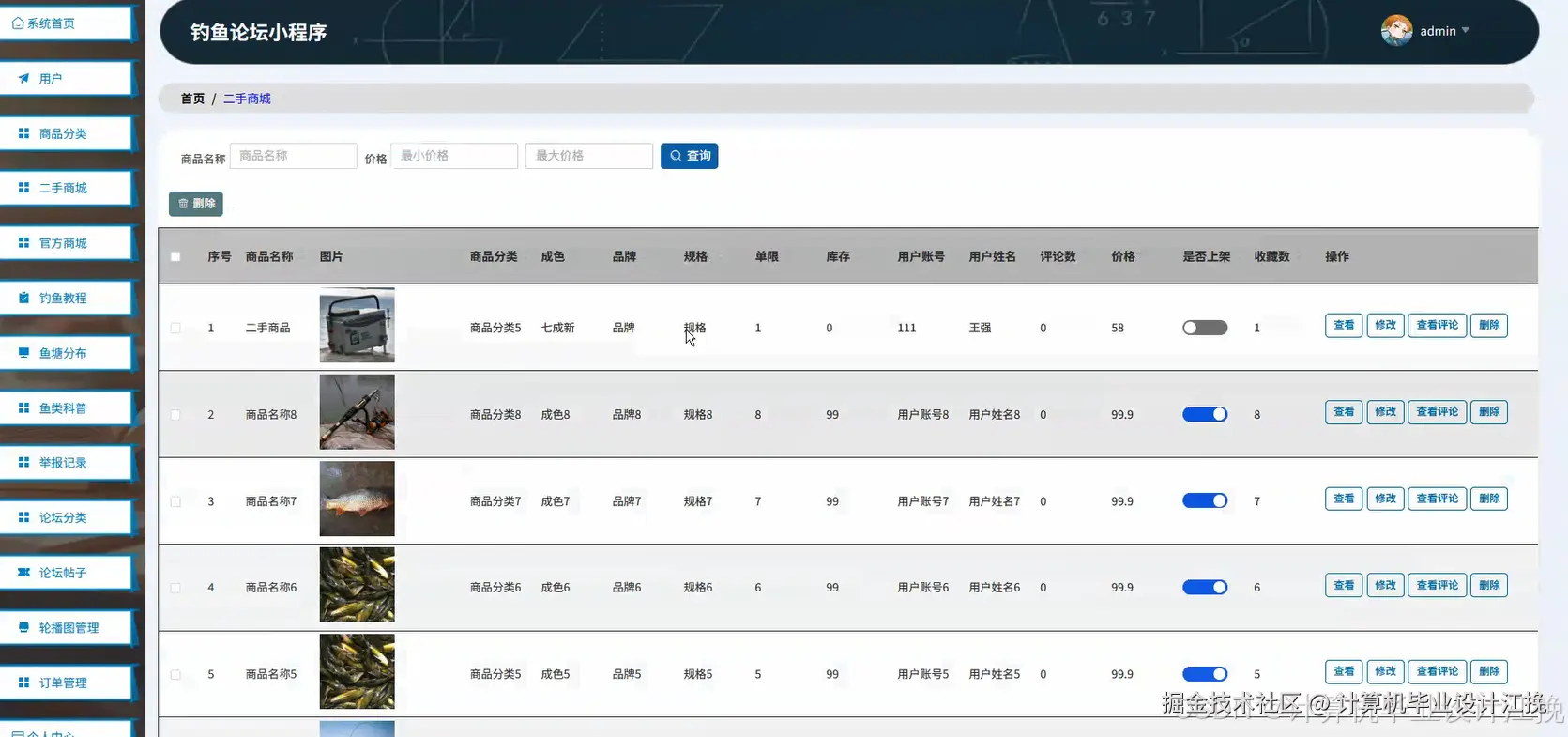Viewport: 1568px width, 737px height.
Task: Click the 王强 user name cell
Action: [x=980, y=328]
